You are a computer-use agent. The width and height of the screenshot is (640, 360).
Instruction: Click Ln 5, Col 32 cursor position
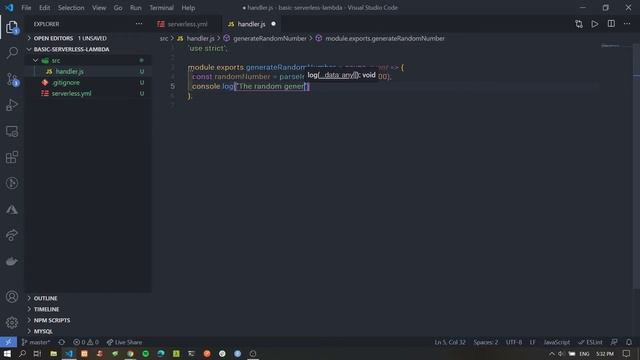pos(450,342)
